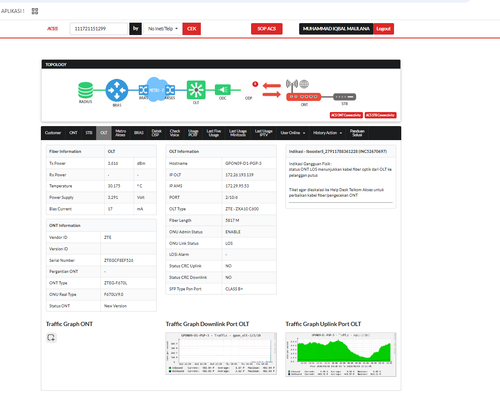Click the RADIUS database icon in topology

(x=85, y=90)
